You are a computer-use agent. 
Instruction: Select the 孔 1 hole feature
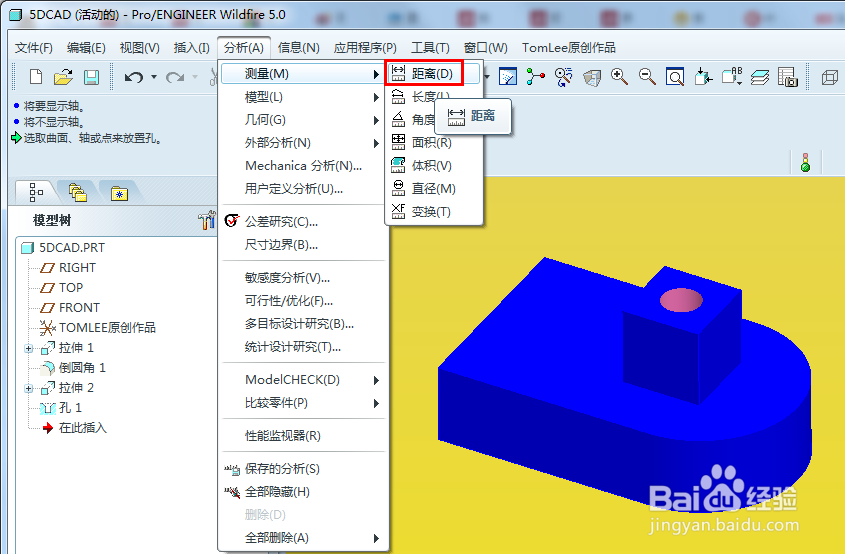(71, 407)
